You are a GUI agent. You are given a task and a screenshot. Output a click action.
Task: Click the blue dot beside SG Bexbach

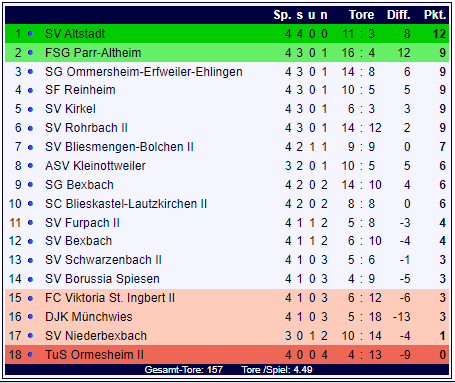30,185
